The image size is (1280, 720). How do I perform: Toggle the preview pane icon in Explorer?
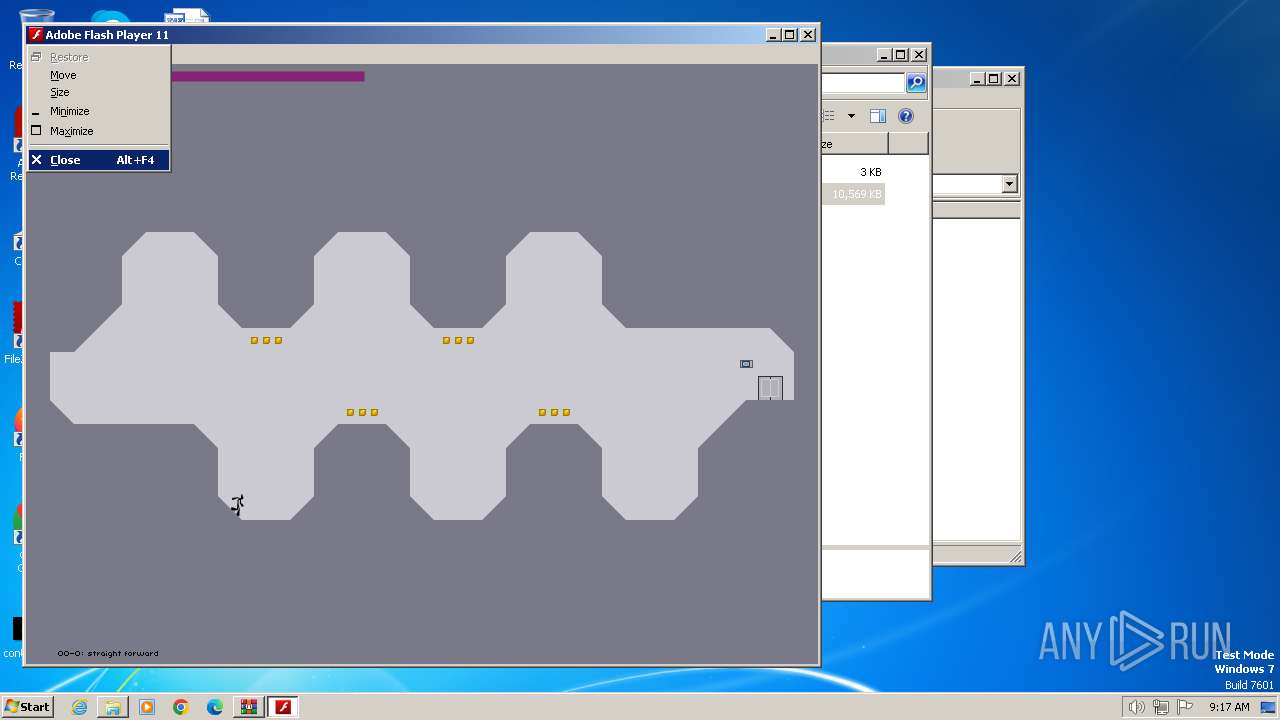pyautogui.click(x=877, y=116)
